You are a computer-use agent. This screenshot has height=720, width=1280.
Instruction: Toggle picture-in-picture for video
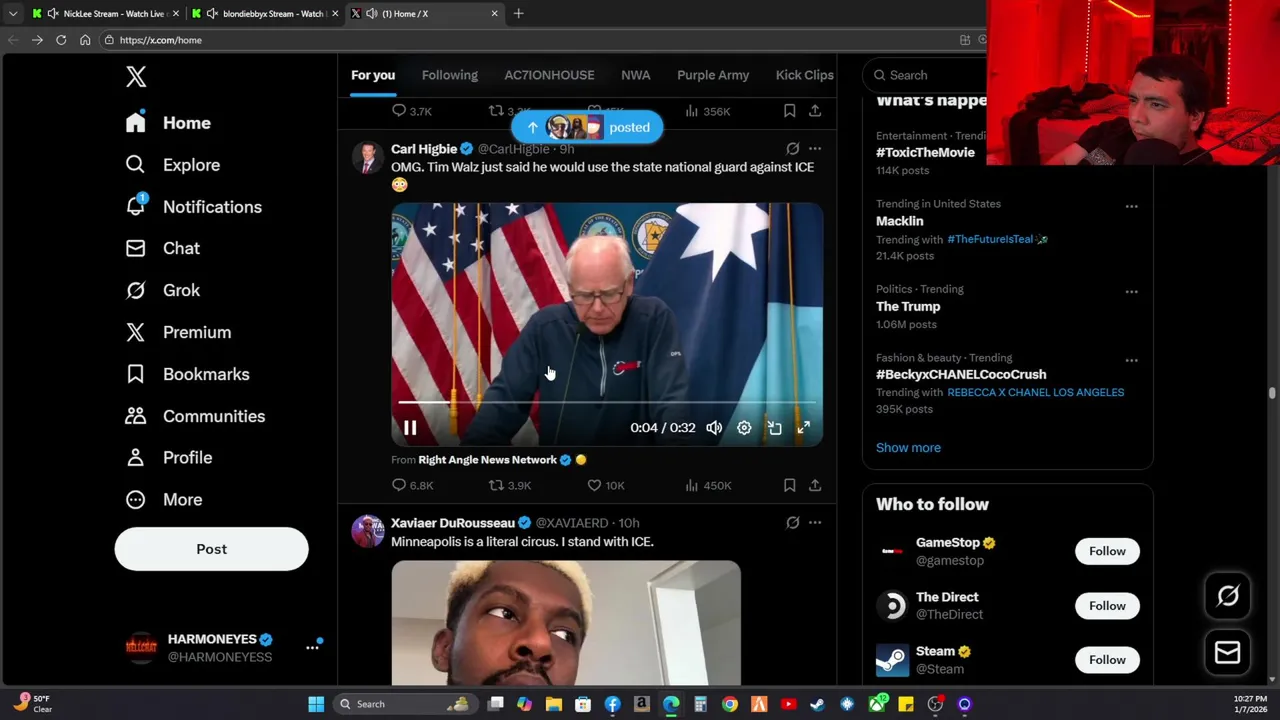(774, 428)
